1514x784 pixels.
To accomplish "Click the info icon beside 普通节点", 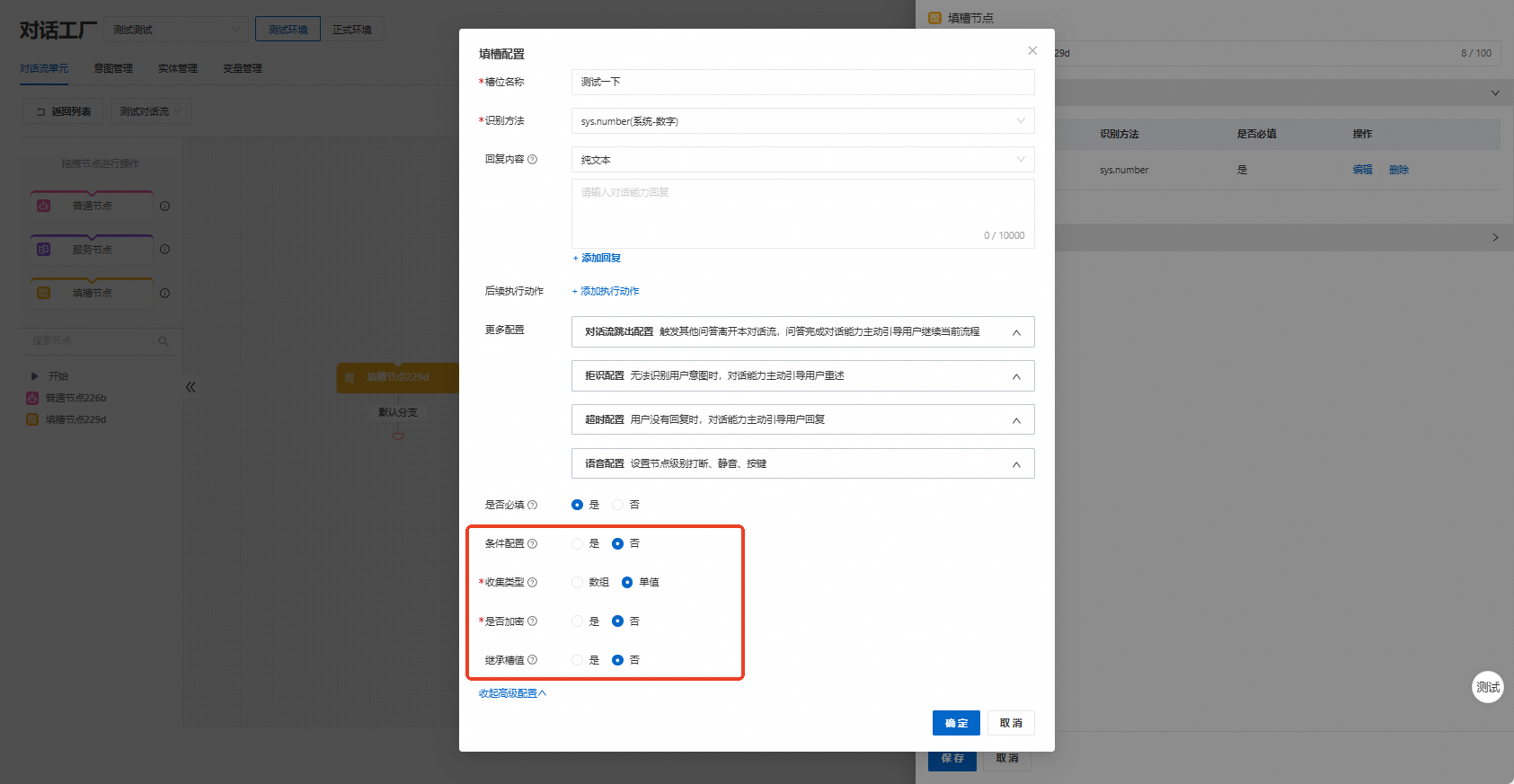I will [x=164, y=206].
